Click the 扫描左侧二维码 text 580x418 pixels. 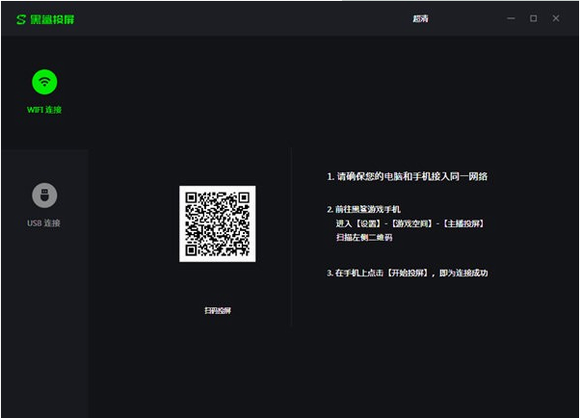pos(364,237)
